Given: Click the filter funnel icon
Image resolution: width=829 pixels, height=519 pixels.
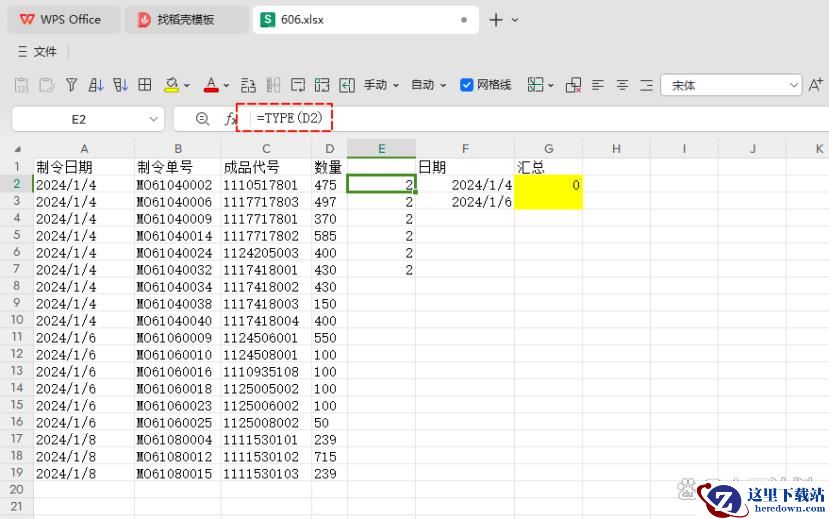Looking at the screenshot, I should point(71,85).
